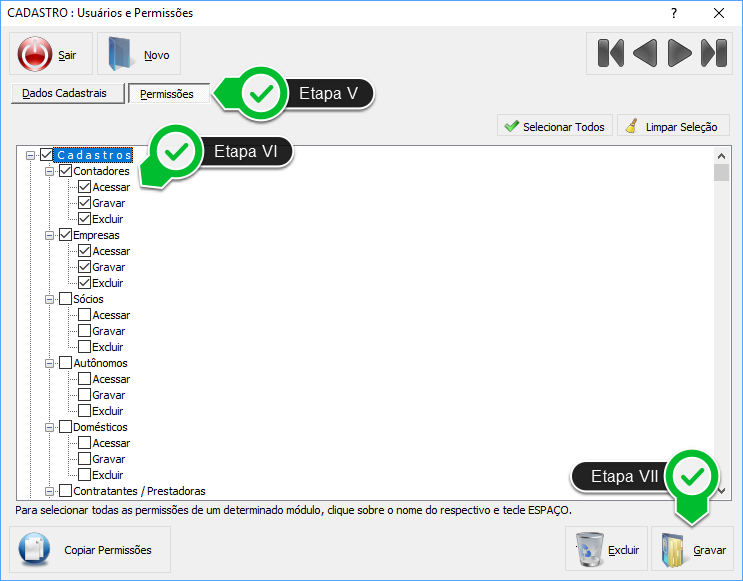Click the Novo blue book icon
The width and height of the screenshot is (743, 581).
[121, 54]
